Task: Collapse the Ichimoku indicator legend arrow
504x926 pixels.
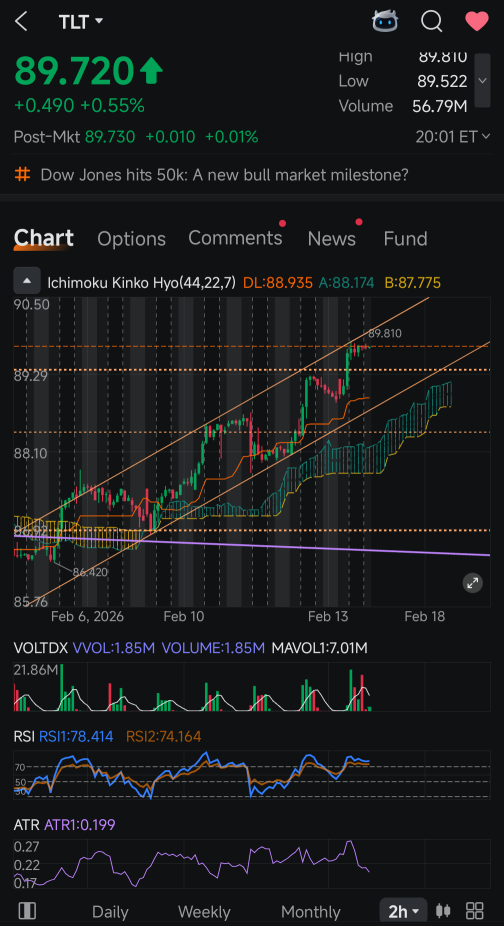Action: click(x=27, y=282)
